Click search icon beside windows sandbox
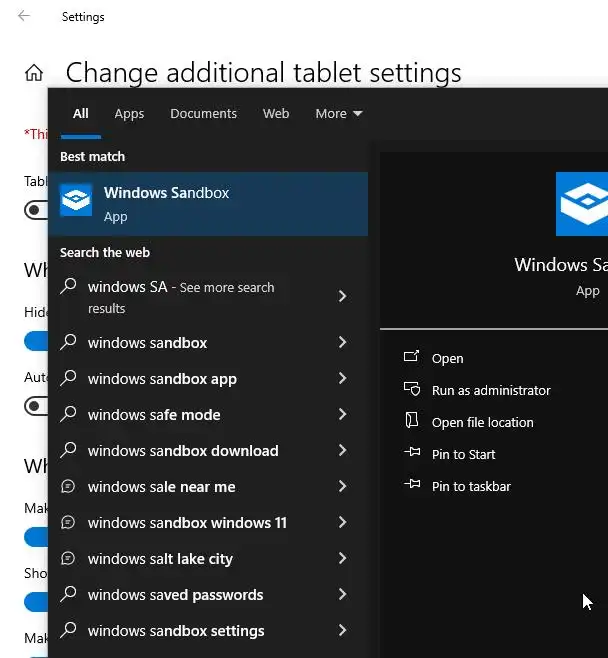The height and width of the screenshot is (658, 608). click(68, 342)
